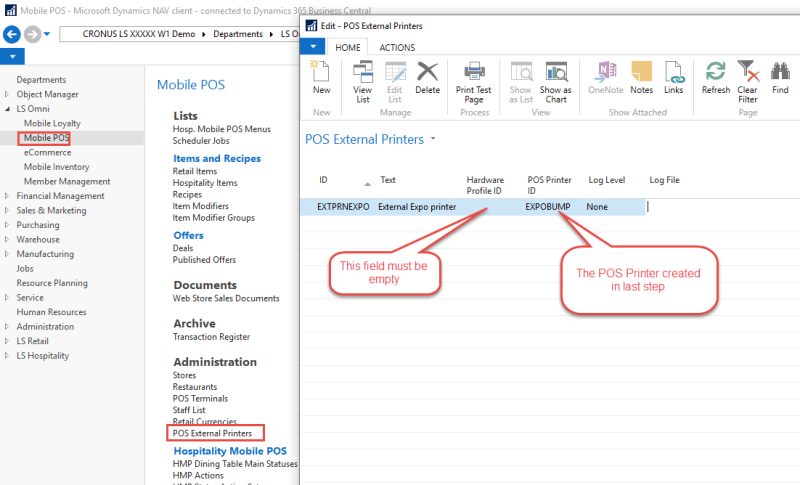Select CRONUS LS XXXXX W1 Demo breadcrumb
The height and width of the screenshot is (485, 800).
[x=139, y=34]
